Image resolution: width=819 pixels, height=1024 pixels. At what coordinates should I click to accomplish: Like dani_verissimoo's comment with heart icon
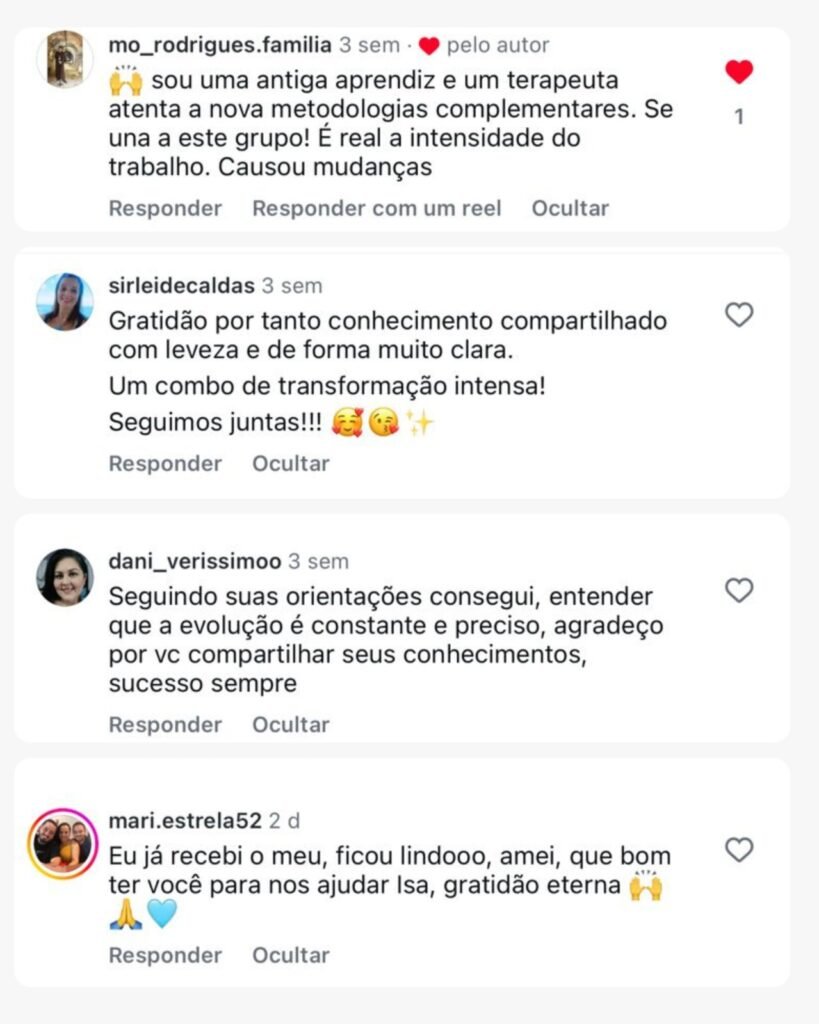(739, 591)
